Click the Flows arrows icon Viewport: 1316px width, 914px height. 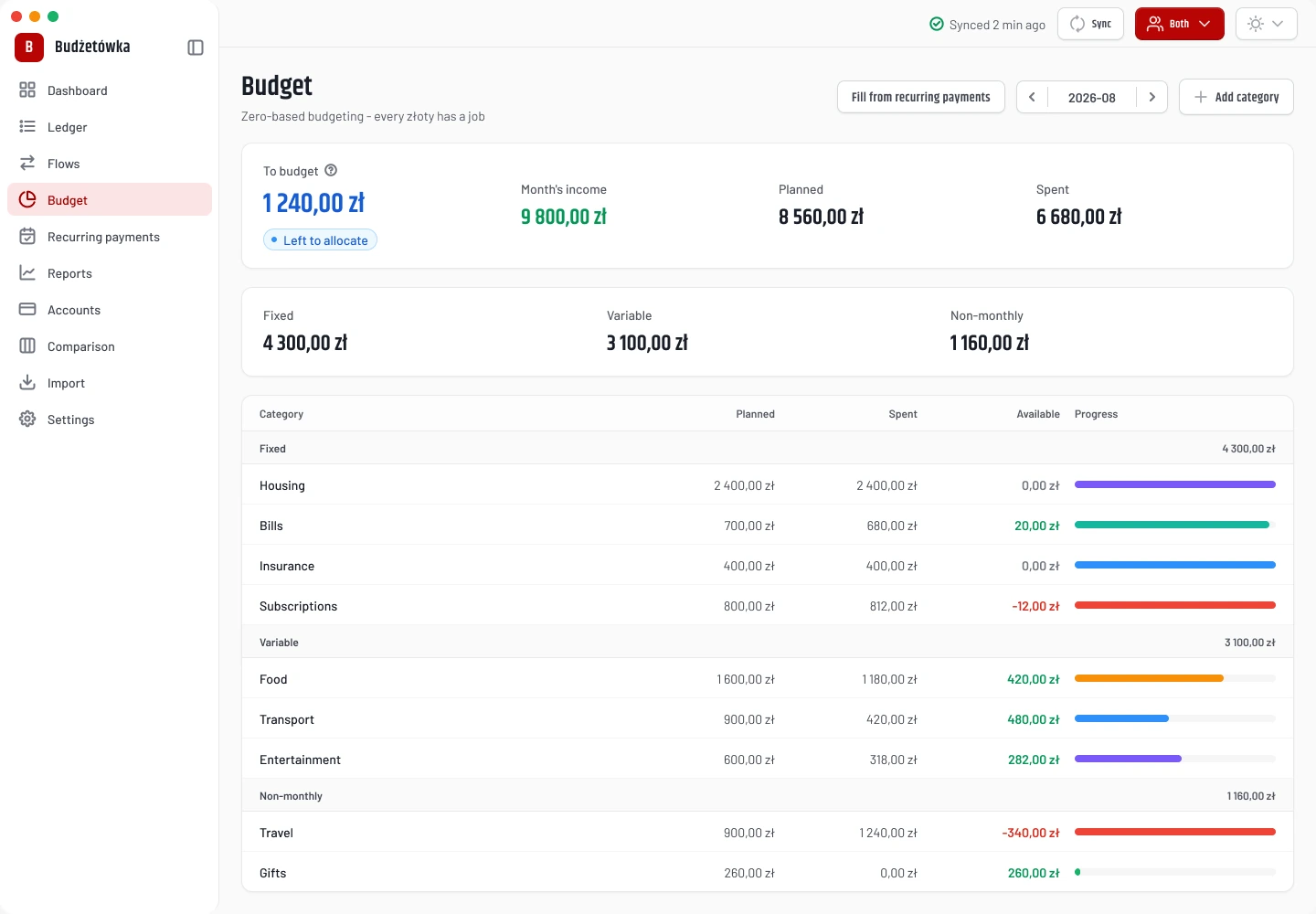coord(27,163)
